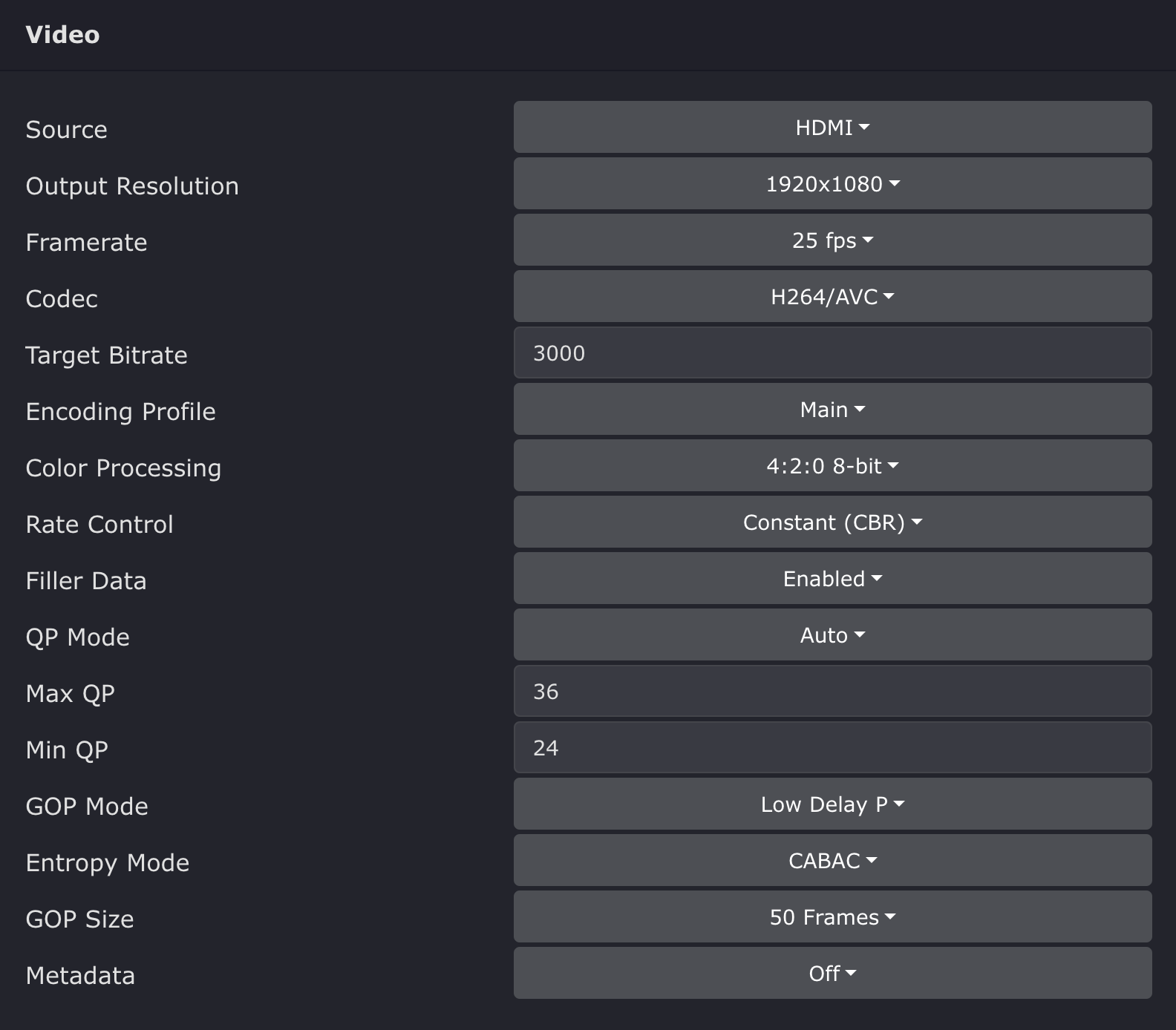
Task: Click the Entropy Mode label text
Action: (108, 863)
